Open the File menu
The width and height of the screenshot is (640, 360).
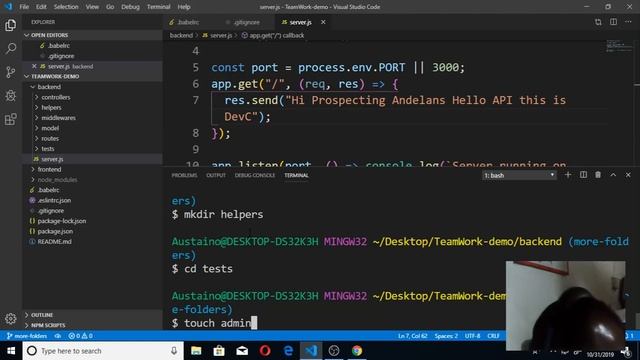tap(24, 7)
